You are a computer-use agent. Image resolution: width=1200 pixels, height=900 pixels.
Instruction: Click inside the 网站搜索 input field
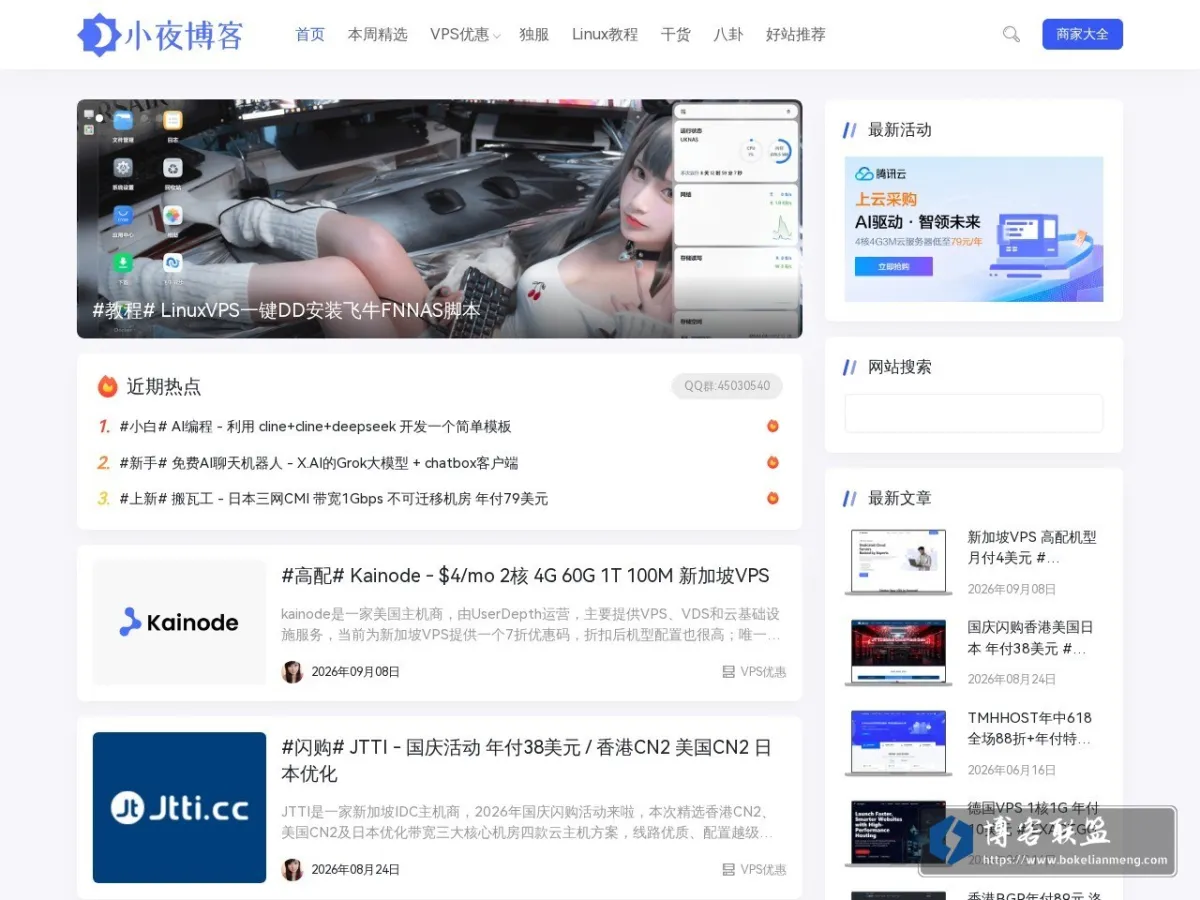click(x=974, y=413)
